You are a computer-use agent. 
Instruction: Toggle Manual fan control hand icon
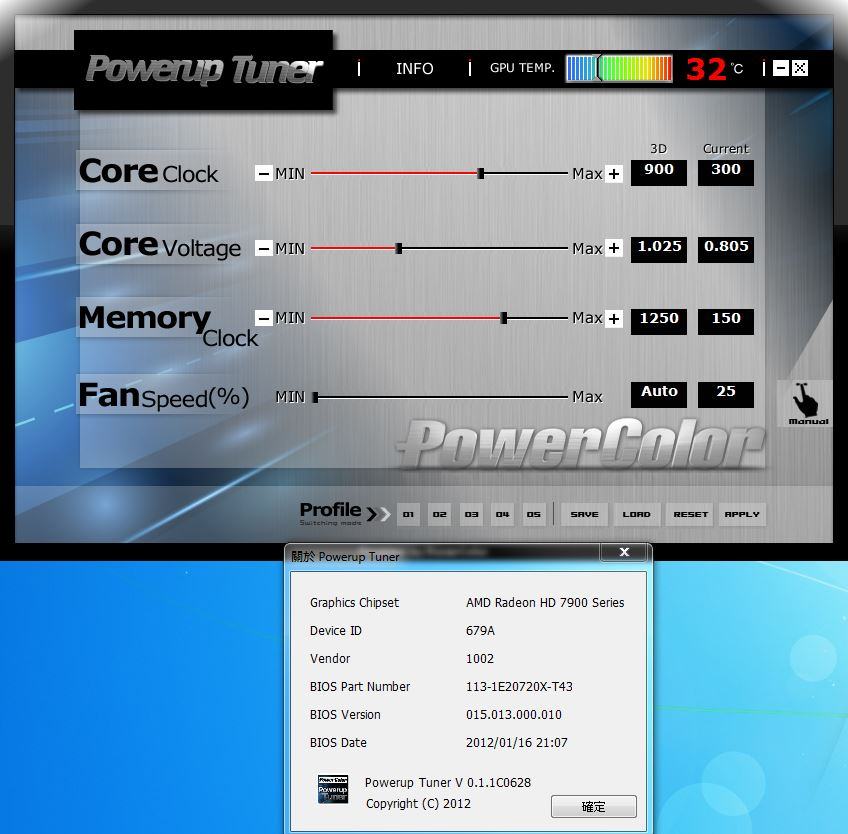pyautogui.click(x=805, y=403)
